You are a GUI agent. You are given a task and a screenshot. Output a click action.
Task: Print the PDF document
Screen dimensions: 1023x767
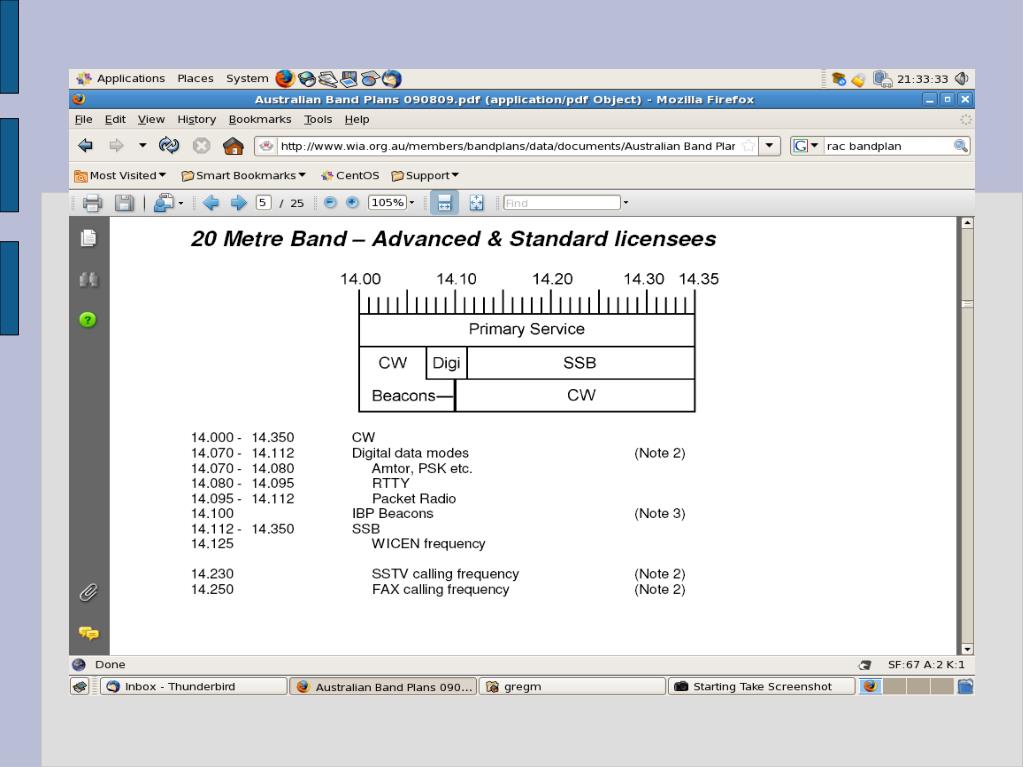[x=92, y=203]
